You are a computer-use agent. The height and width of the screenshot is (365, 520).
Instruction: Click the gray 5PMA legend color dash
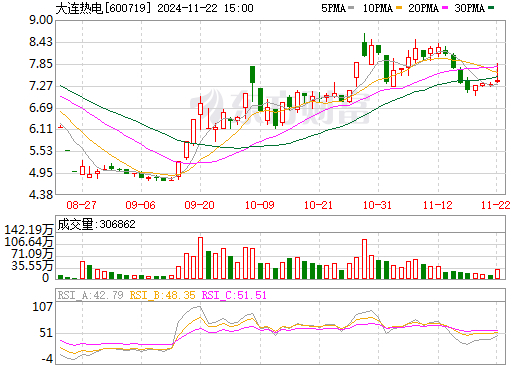pos(351,8)
